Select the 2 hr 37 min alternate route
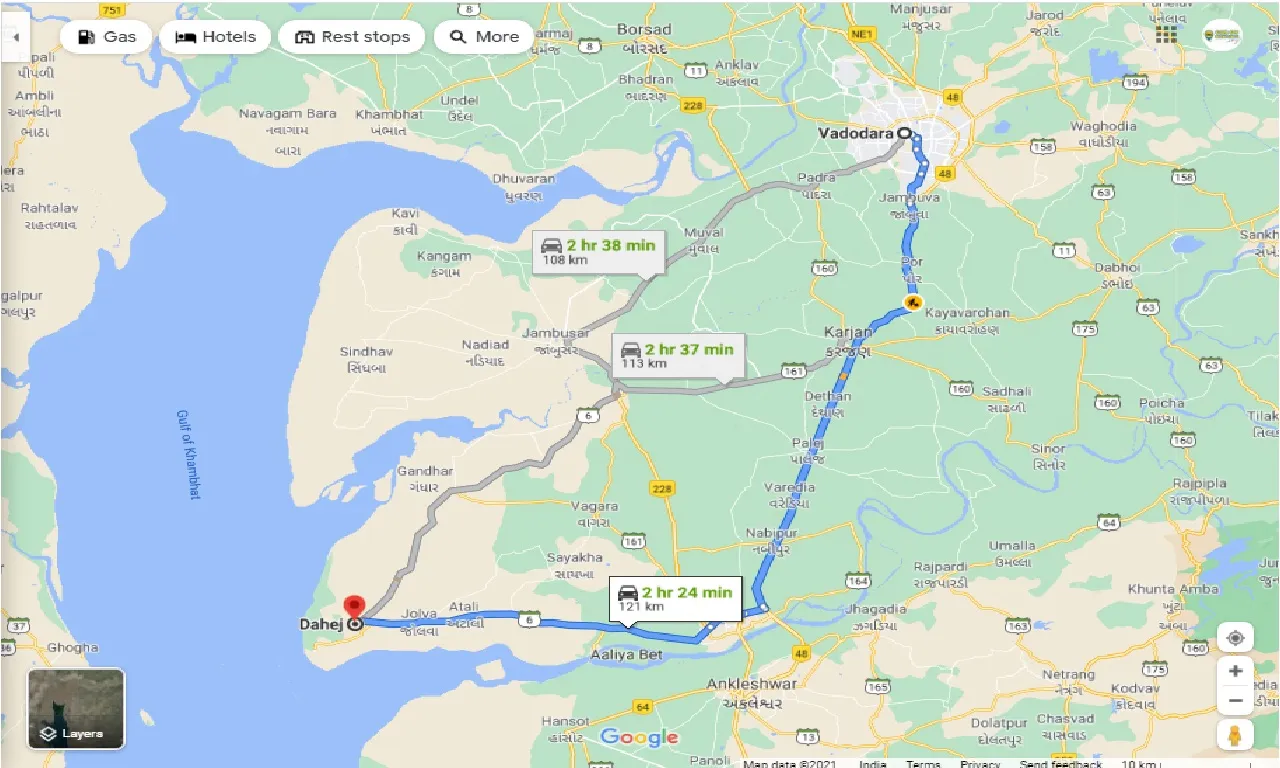This screenshot has height=768, width=1280. pyautogui.click(x=676, y=355)
